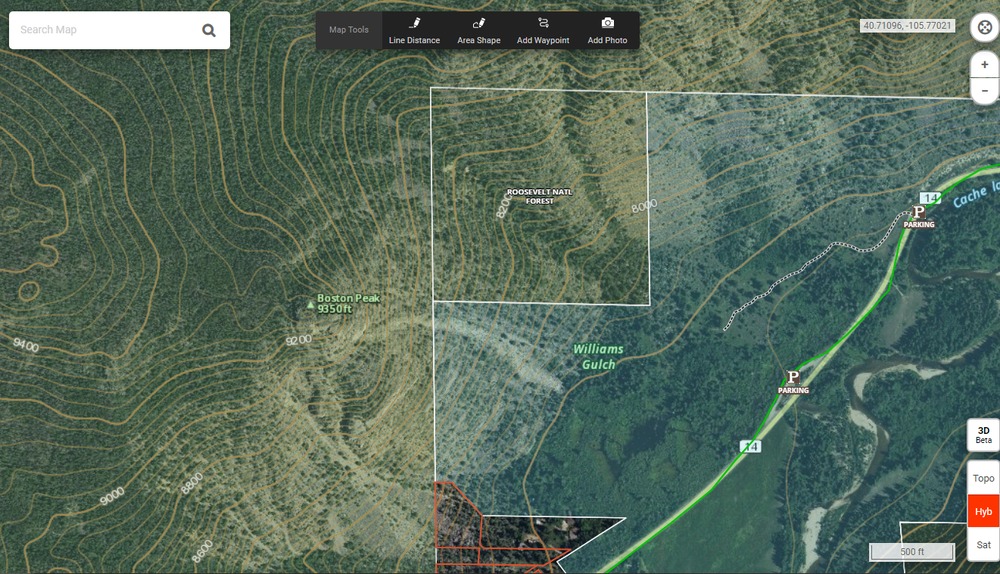The width and height of the screenshot is (1000, 574).
Task: Zoom in with the plus button
Action: 985,64
